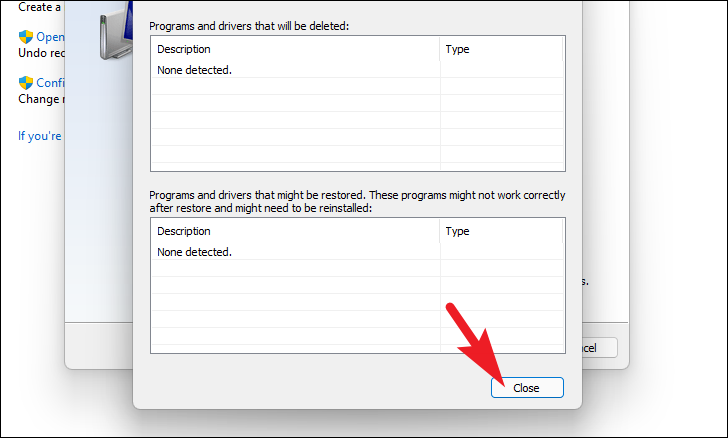This screenshot has height=438, width=728.
Task: Follow the "If you're" link
Action: click(x=39, y=136)
